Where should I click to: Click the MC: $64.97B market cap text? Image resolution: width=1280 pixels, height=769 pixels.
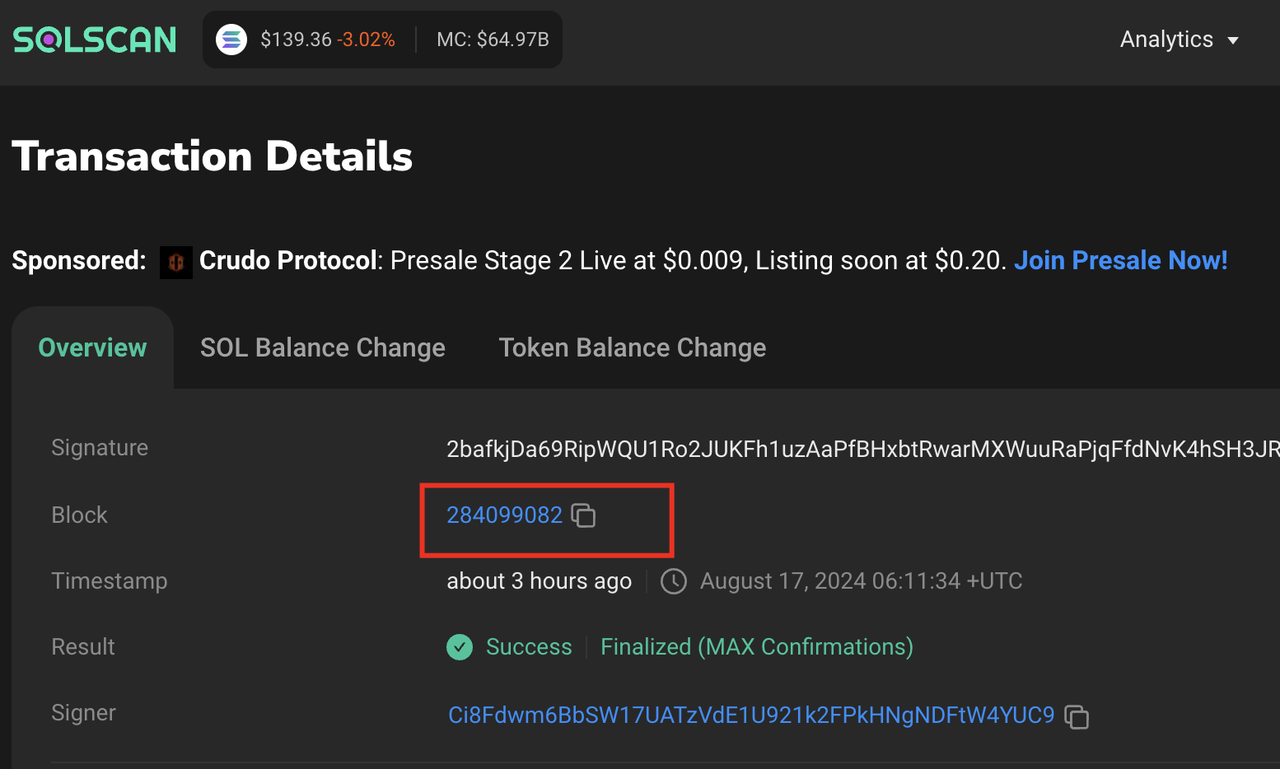(x=492, y=40)
